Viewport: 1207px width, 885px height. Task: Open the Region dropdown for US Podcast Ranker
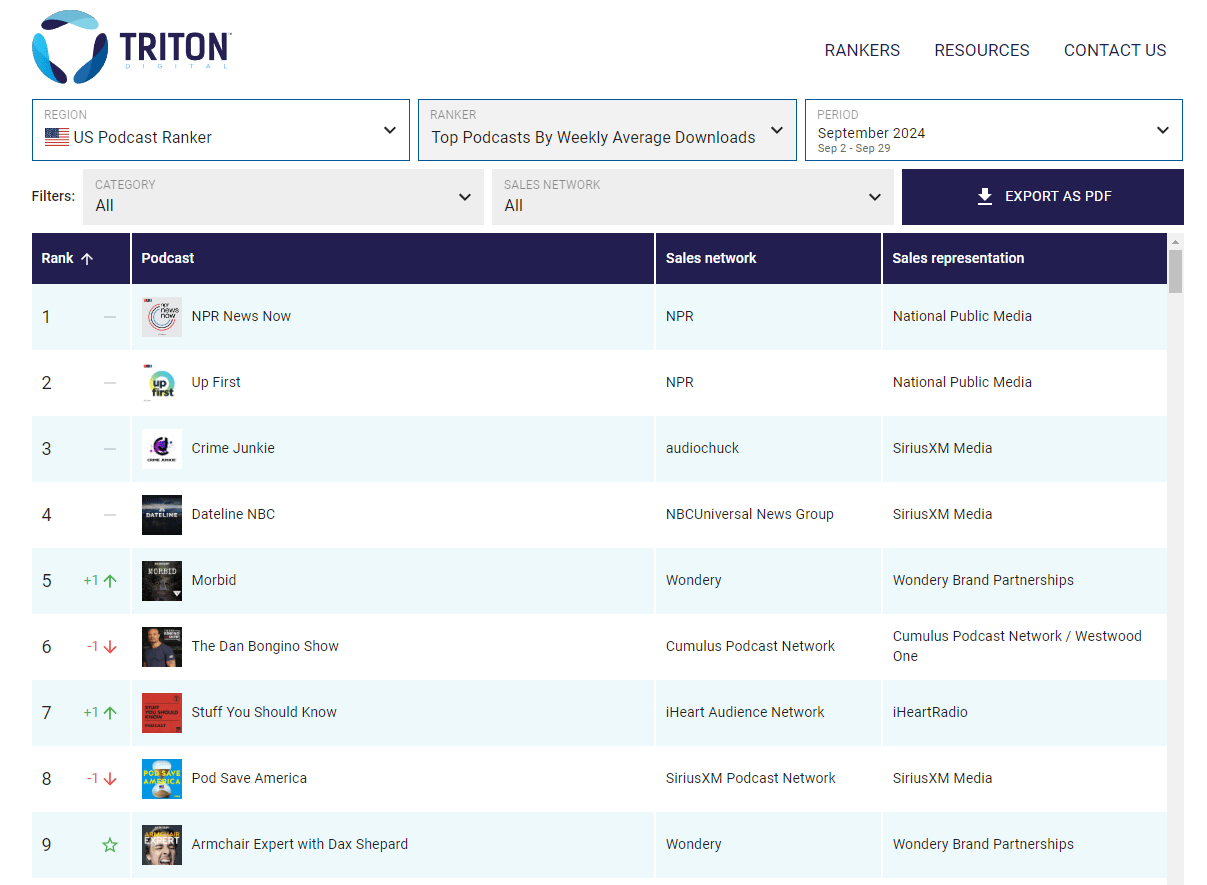(x=221, y=130)
